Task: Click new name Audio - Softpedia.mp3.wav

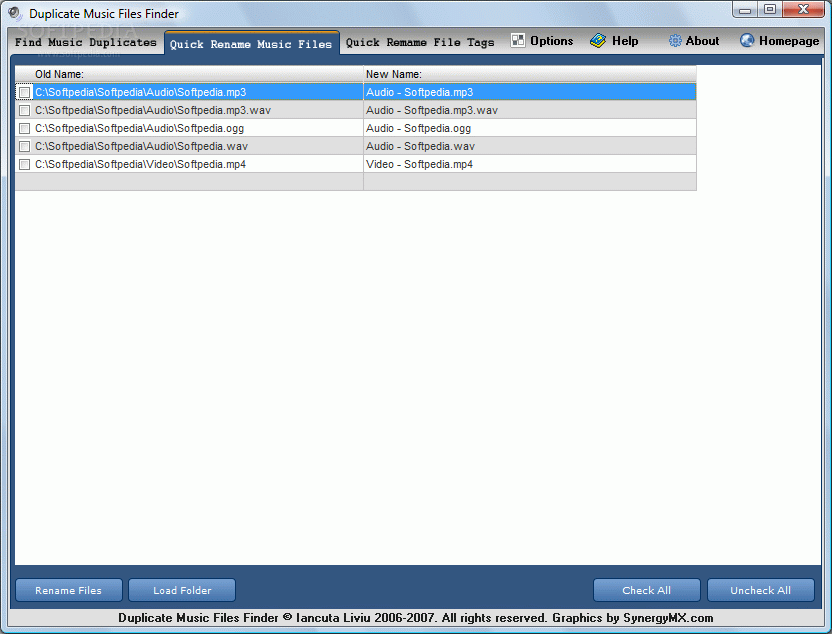Action: (432, 110)
